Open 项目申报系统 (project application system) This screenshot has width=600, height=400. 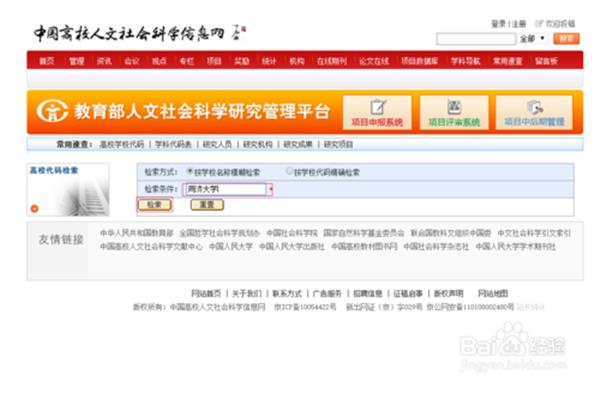pos(377,113)
